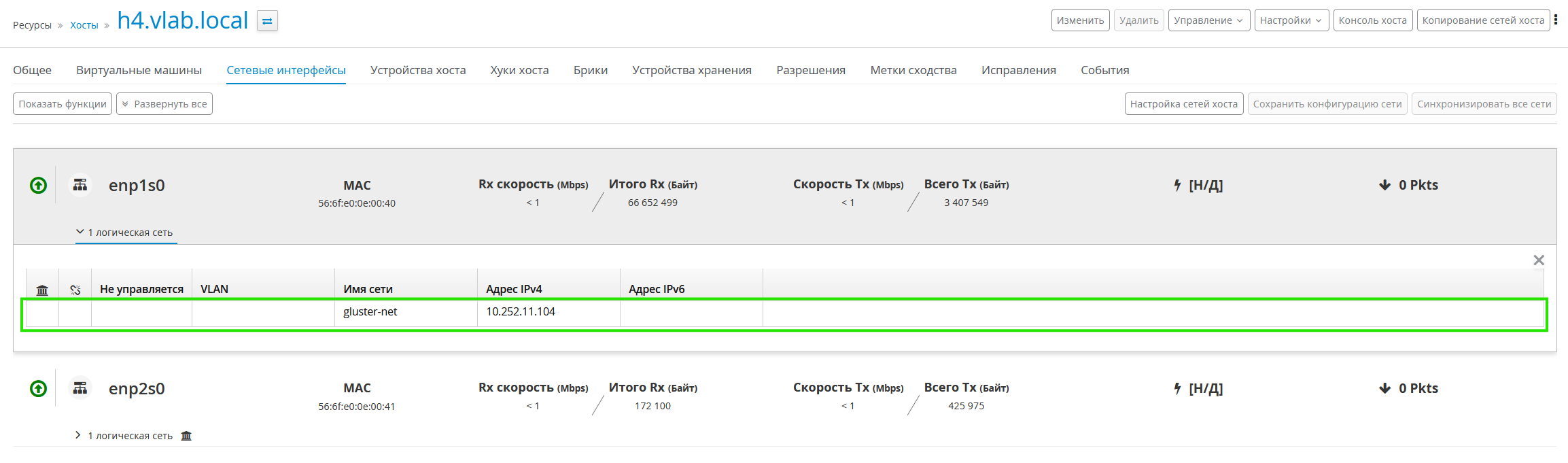Viewport: 1568px width, 463px height.
Task: Open the kebab more-actions menu at top right
Action: click(1556, 20)
